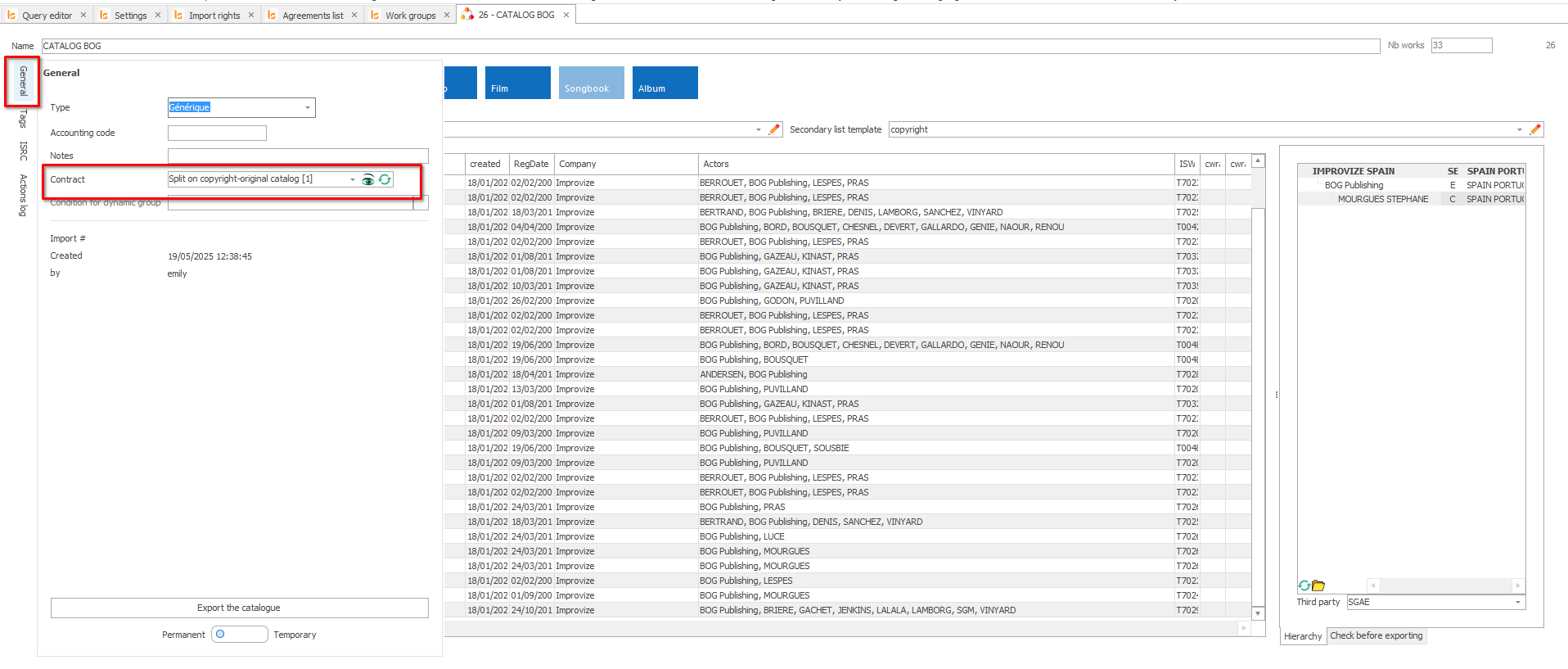Open the folder icon in hierarchy panel
The image size is (1568, 669).
tap(1318, 585)
